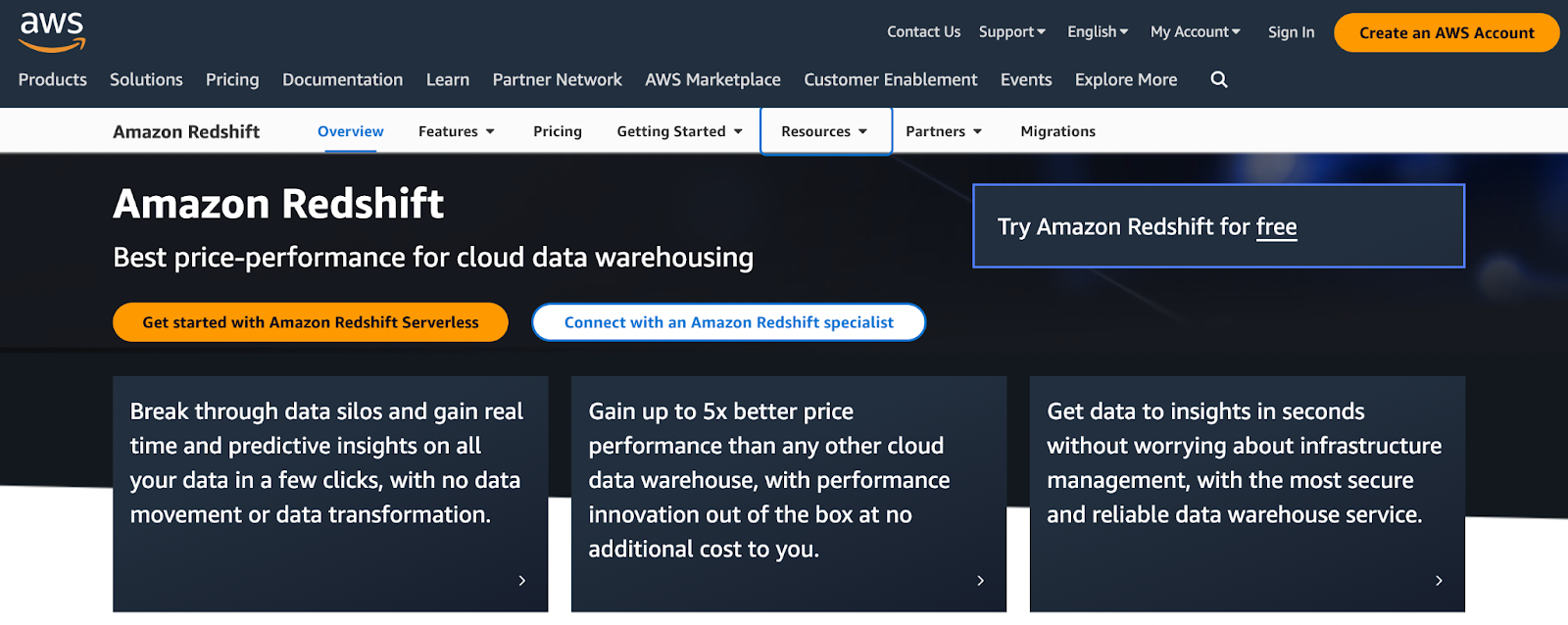The height and width of the screenshot is (625, 1568).
Task: Expand the Support dropdown
Action: 1012,32
